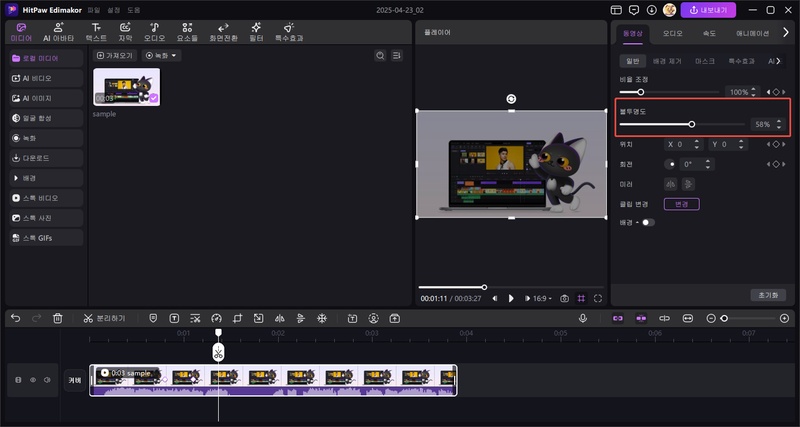Open the 특수효과 effects tab in top toolbar

tap(289, 32)
